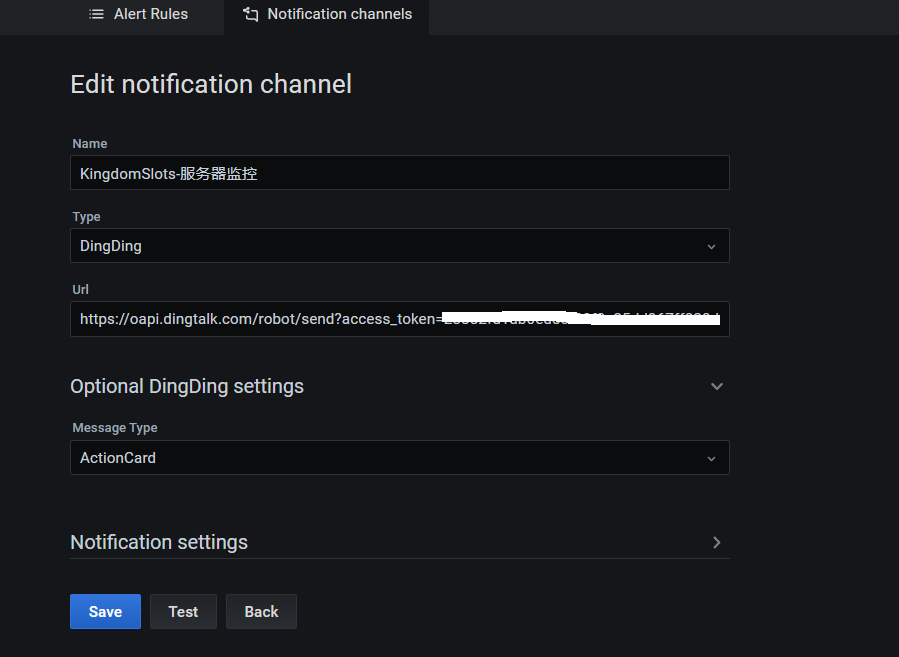Click the Name field containing KingdomSlots
Image resolution: width=899 pixels, height=657 pixels.
(x=400, y=173)
